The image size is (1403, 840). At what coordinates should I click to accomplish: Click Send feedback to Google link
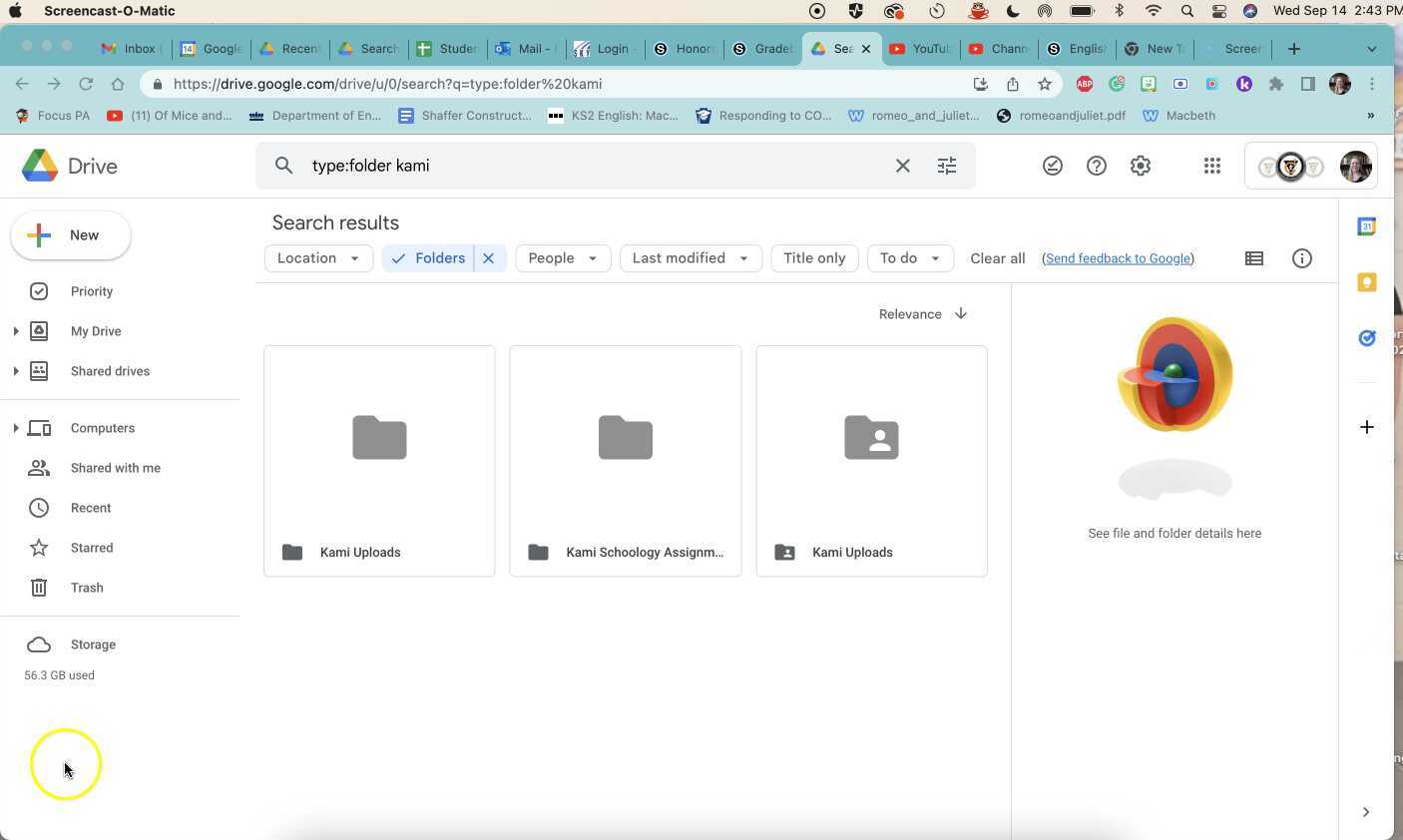[1117, 258]
